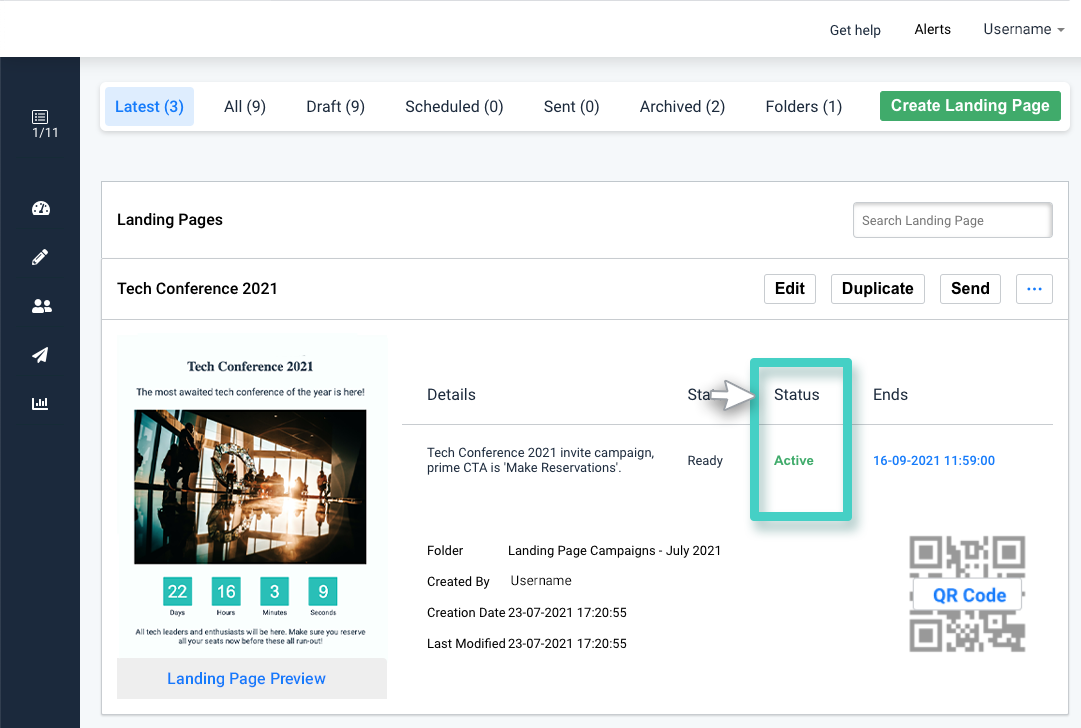The width and height of the screenshot is (1081, 728).
Task: Click the Landing Pages section heading
Action: (x=170, y=220)
